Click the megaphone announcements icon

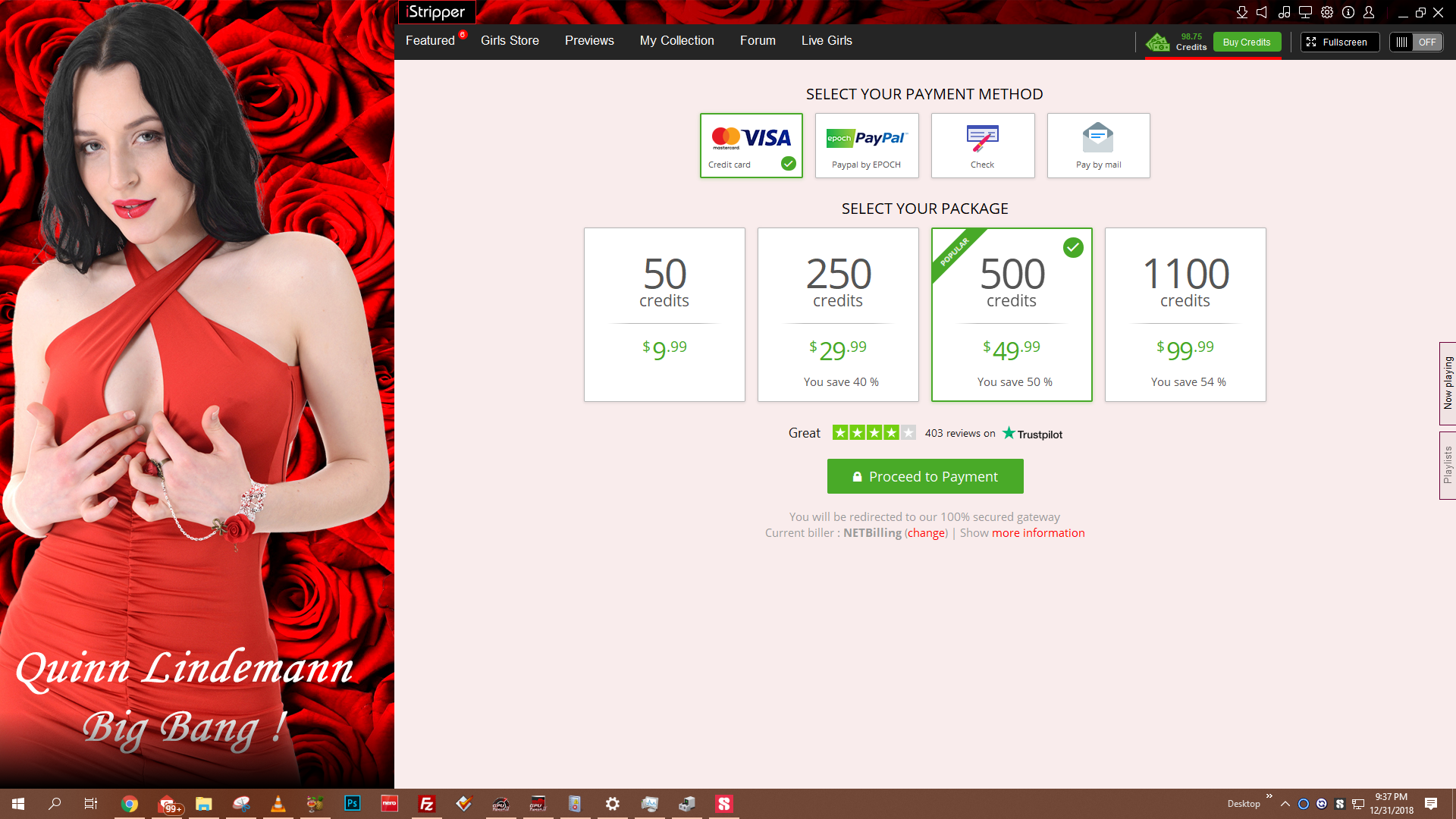1262,12
